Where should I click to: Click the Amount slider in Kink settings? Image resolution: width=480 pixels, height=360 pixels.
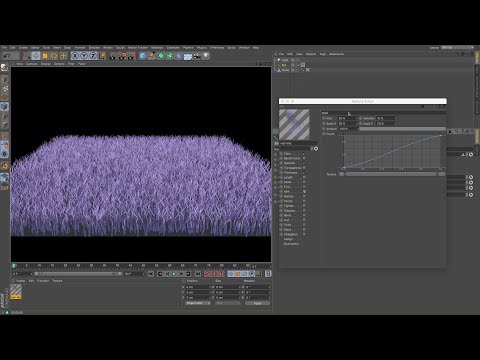tap(402, 129)
